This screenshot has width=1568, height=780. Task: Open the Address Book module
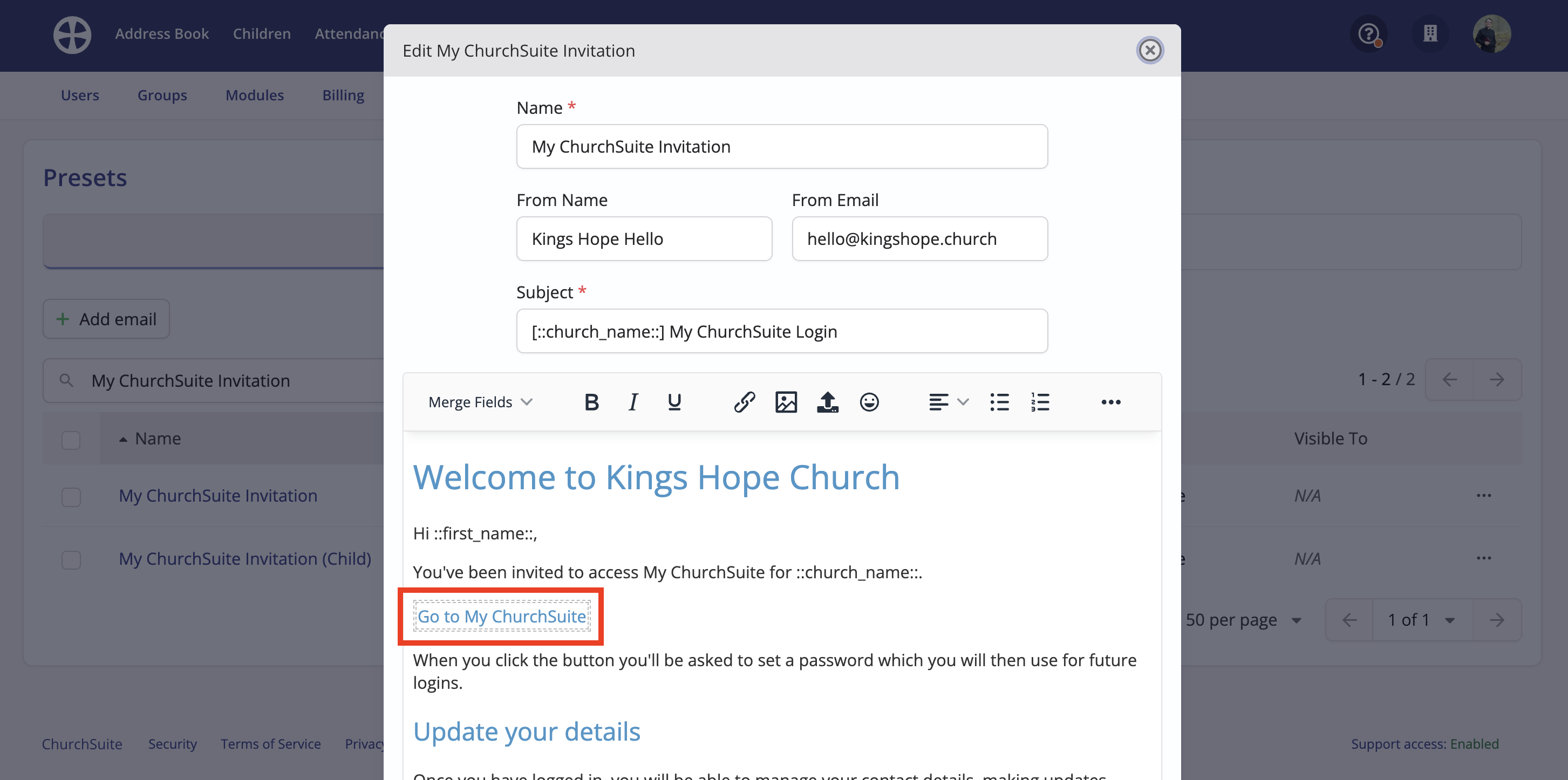162,33
